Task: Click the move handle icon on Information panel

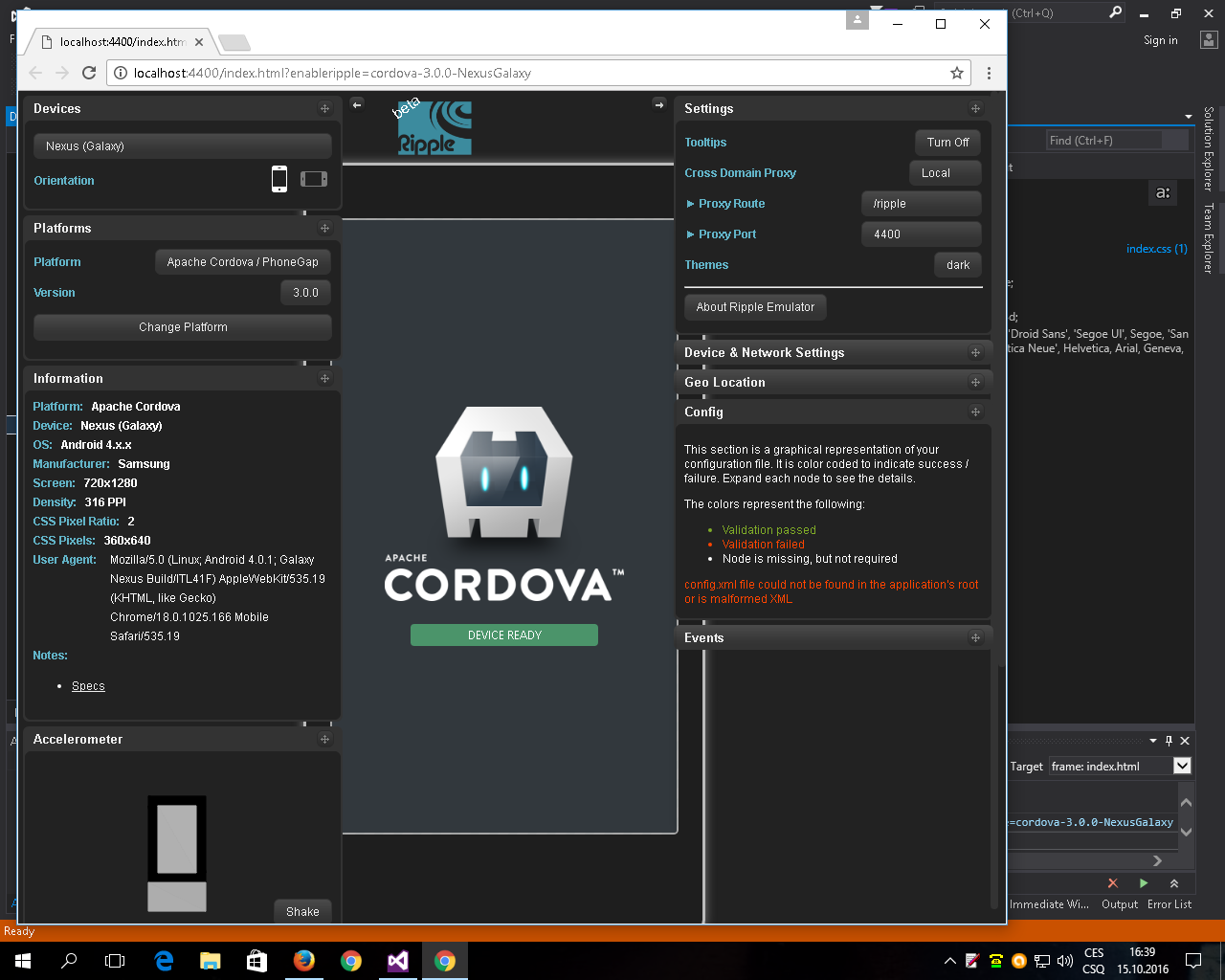Action: click(x=324, y=379)
